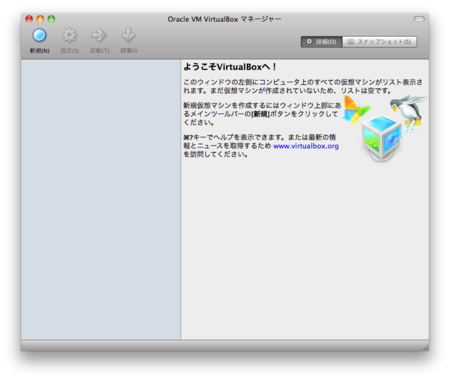Minimize the window with the yellow button

click(40, 19)
